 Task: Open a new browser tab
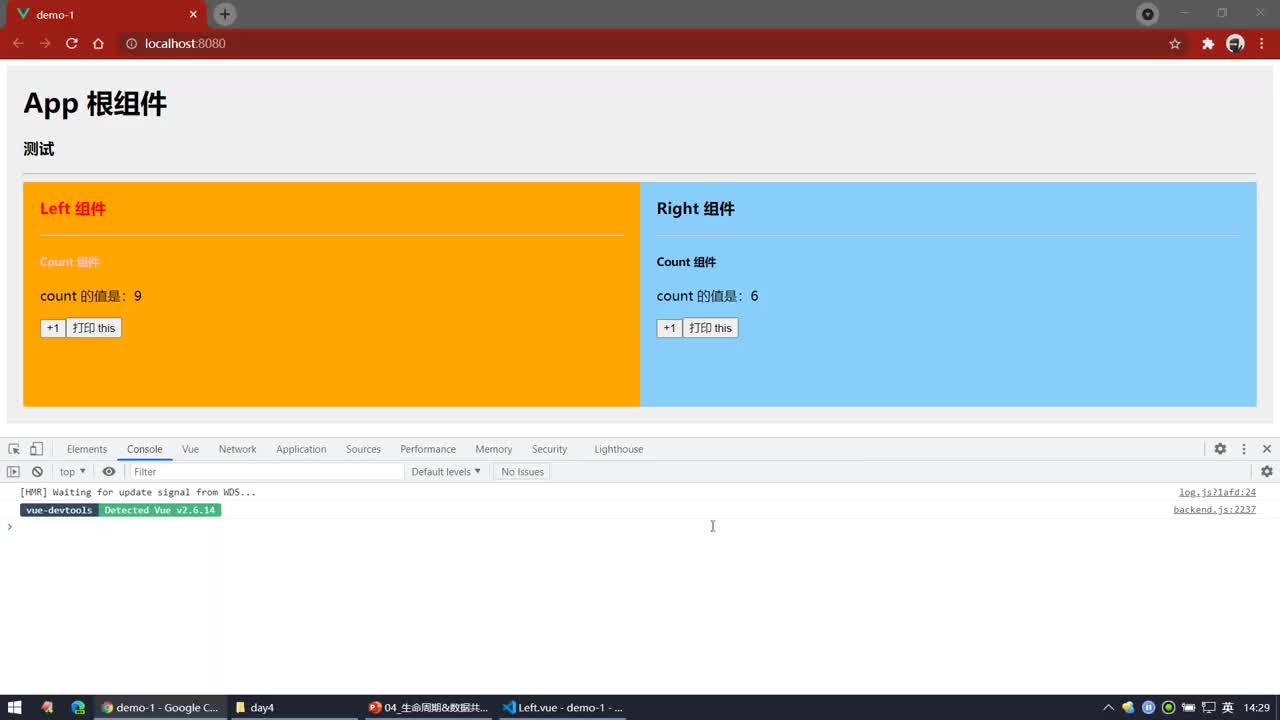[x=225, y=14]
